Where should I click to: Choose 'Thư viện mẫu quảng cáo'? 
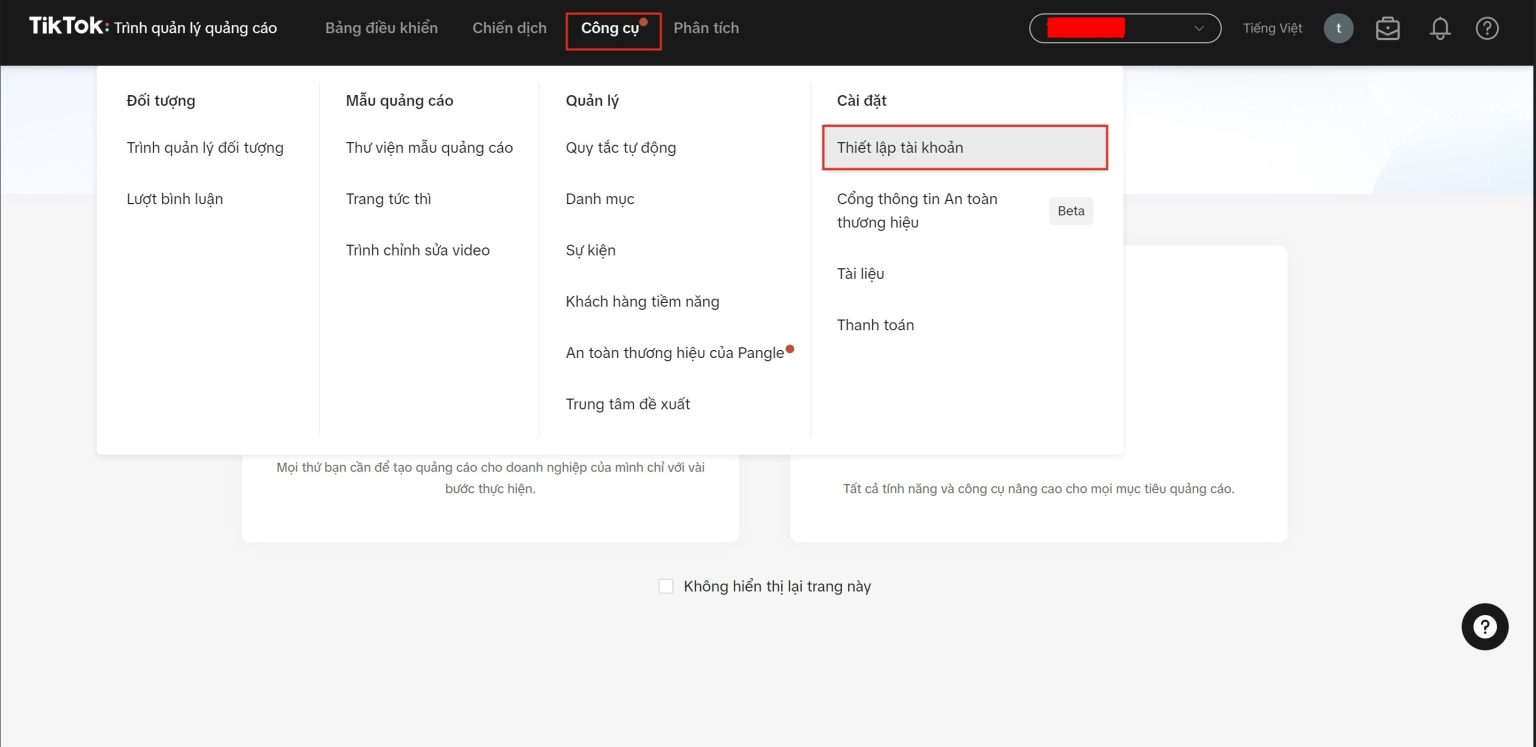429,148
